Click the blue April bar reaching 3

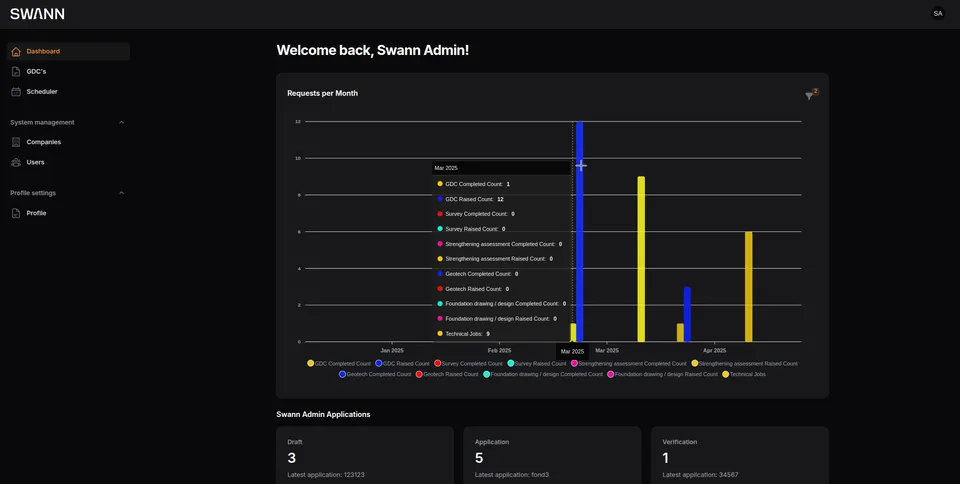point(687,315)
